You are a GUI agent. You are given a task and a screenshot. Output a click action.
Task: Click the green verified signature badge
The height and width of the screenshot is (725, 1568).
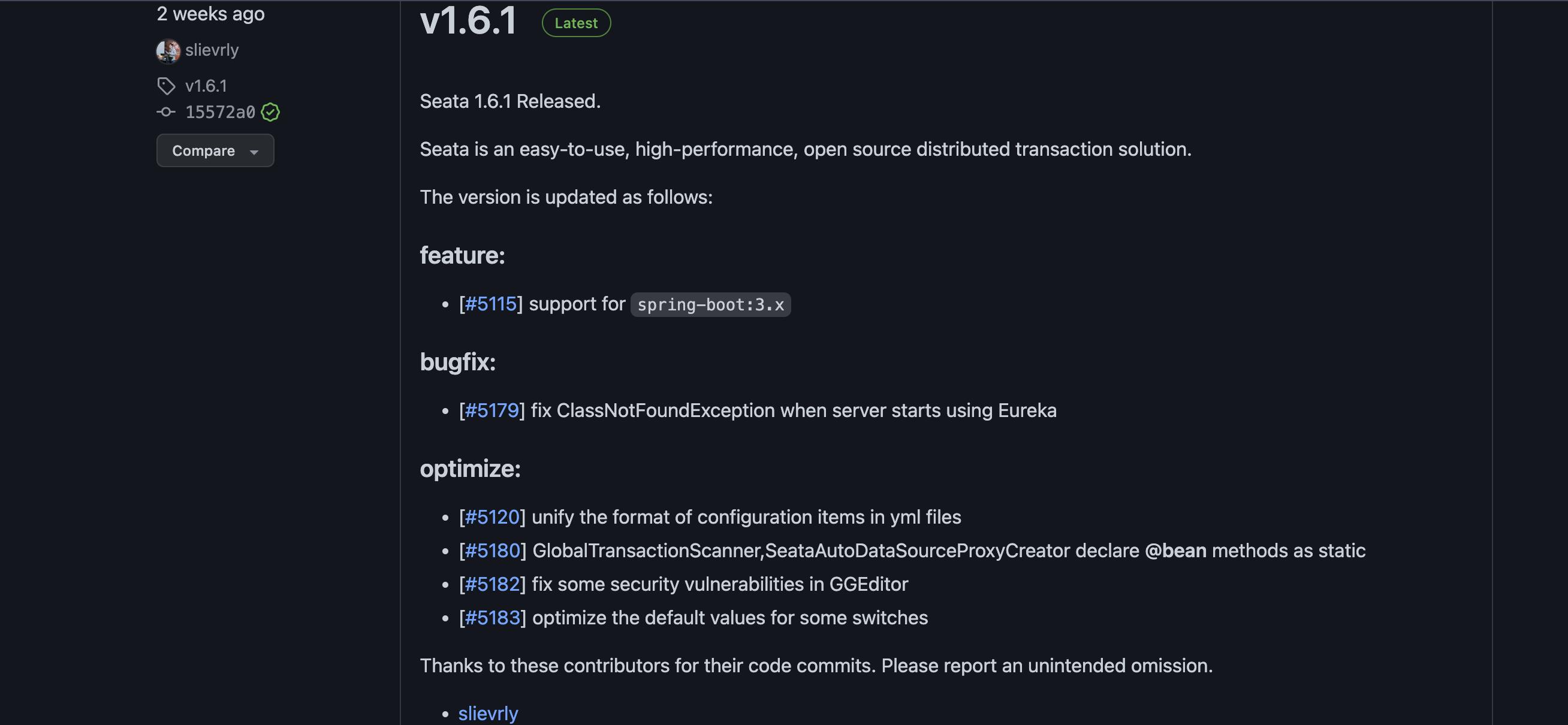270,112
